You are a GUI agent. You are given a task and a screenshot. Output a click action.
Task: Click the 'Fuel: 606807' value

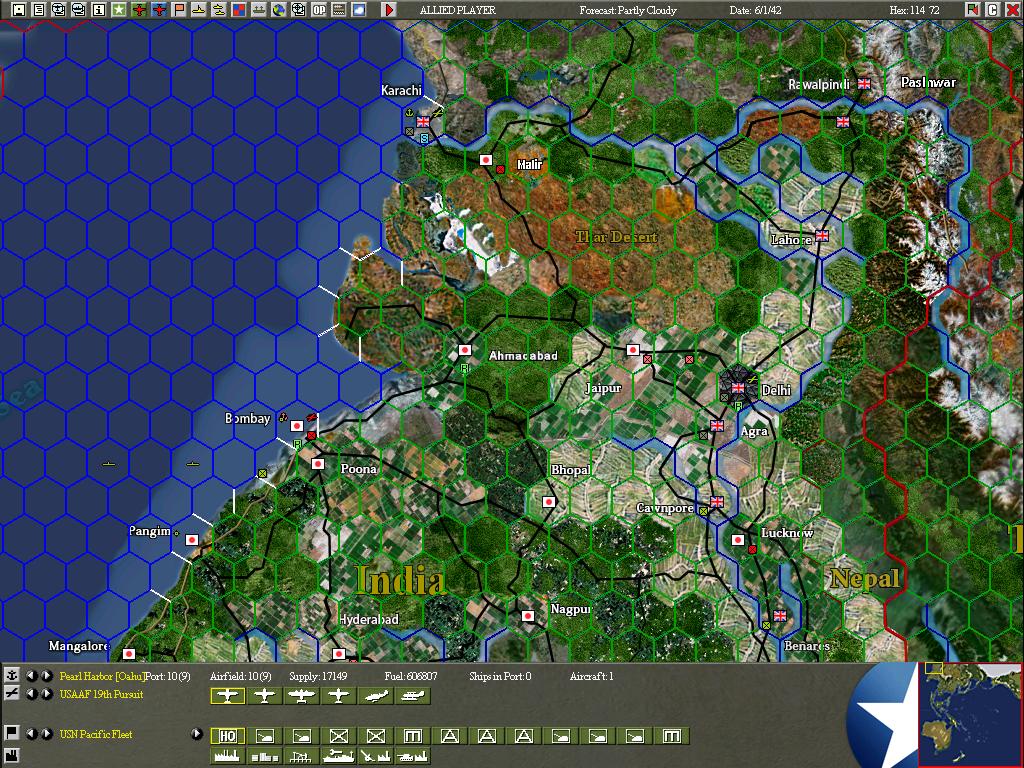[411, 676]
